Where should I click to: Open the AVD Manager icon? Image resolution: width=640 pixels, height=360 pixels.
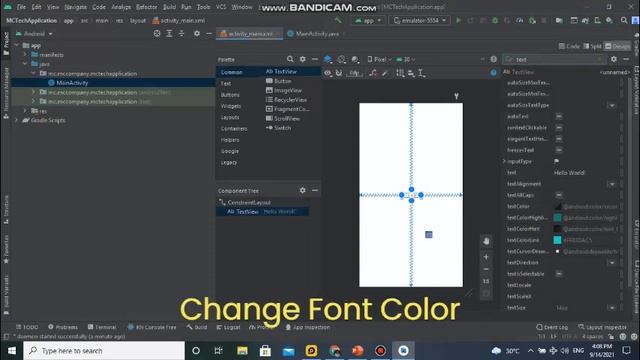tap(597, 20)
